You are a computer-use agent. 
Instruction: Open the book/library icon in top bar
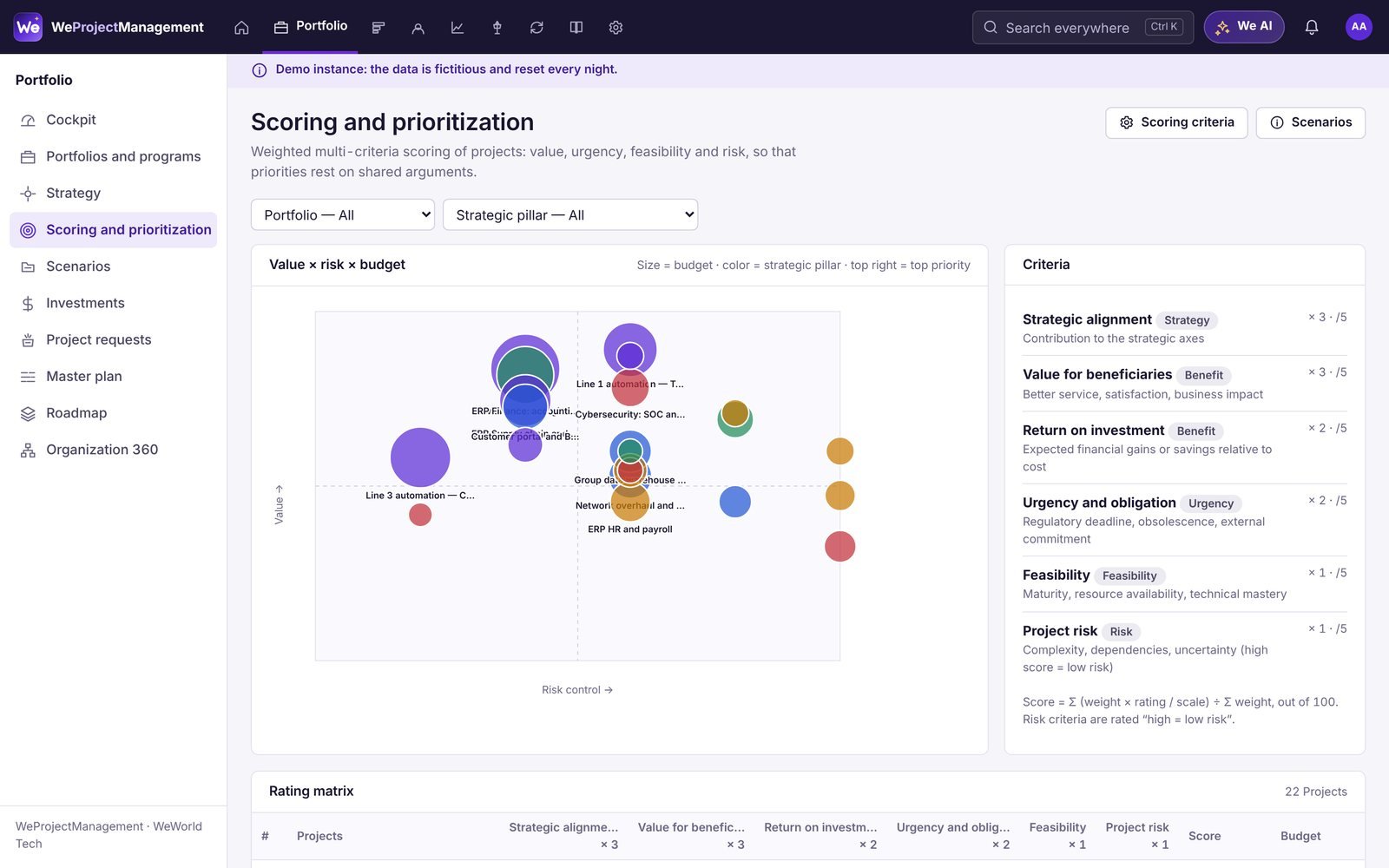pos(576,28)
